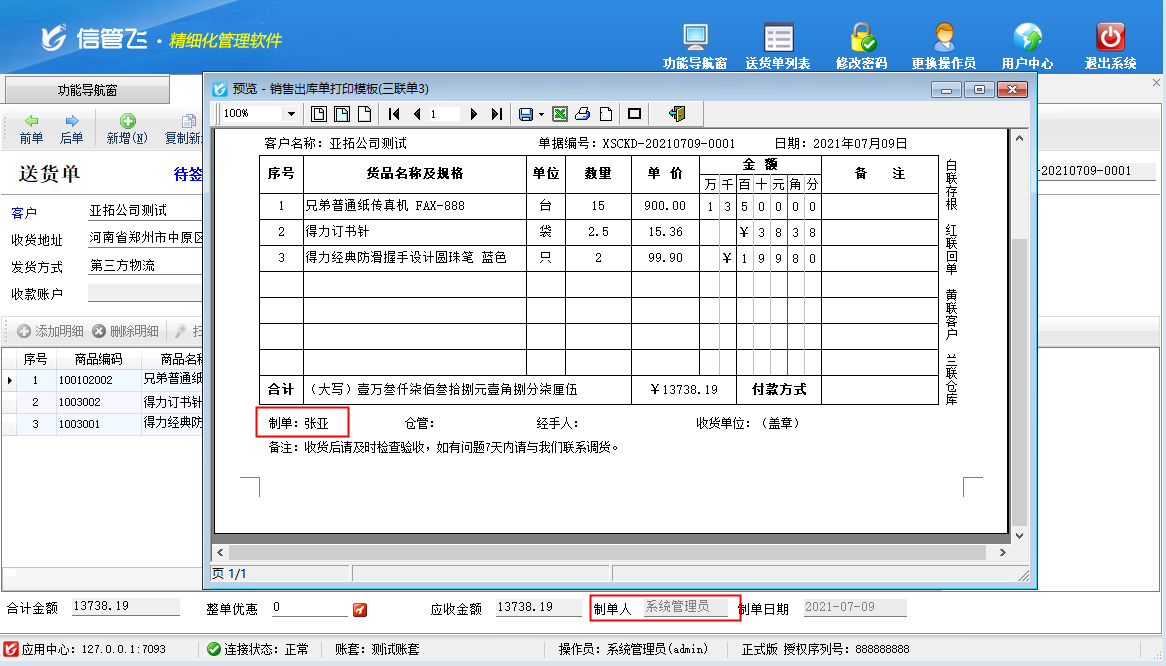1166x666 pixels.
Task: Go to previous order with 前单
Action: tap(31, 129)
